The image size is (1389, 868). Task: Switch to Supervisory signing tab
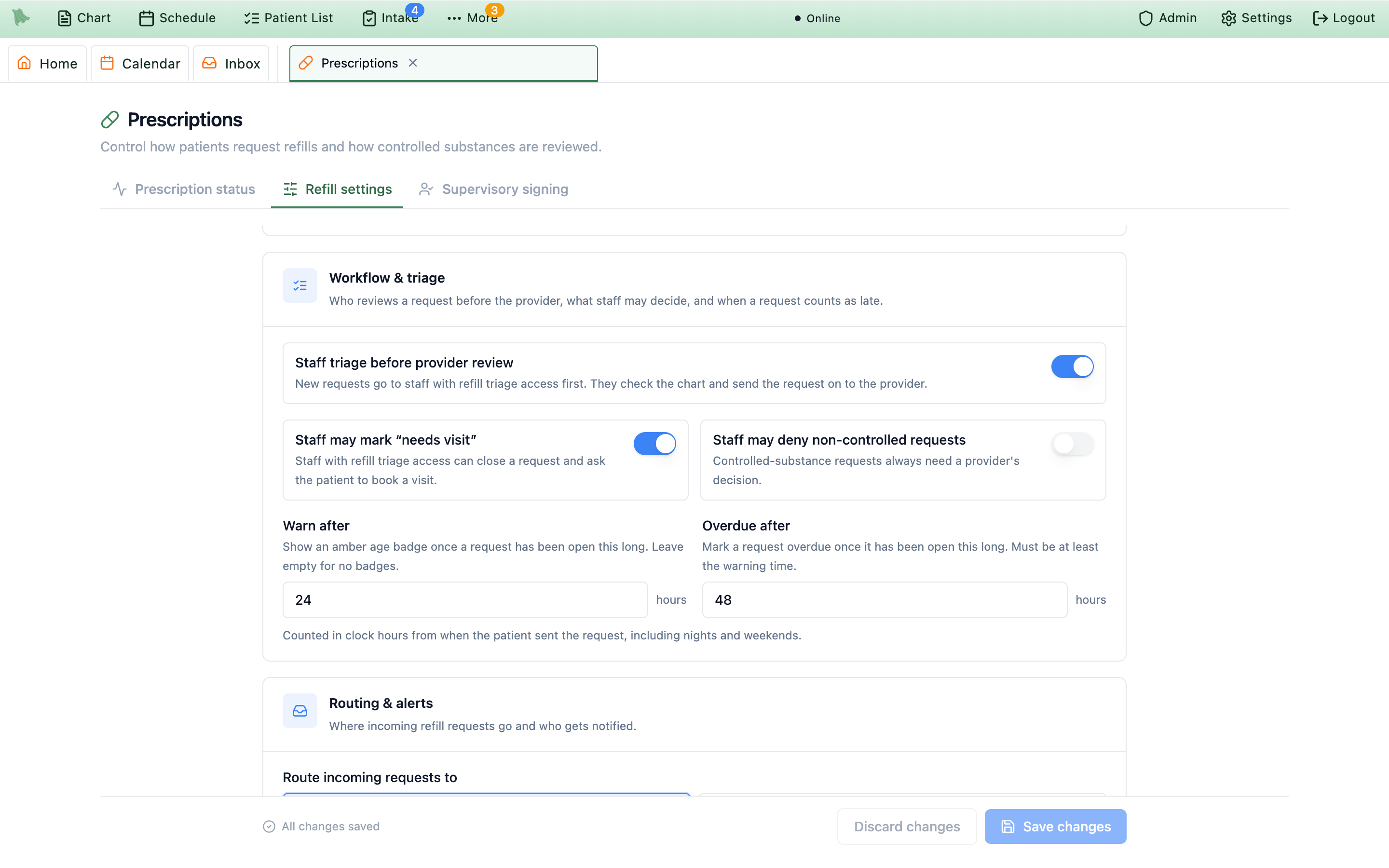point(493,190)
